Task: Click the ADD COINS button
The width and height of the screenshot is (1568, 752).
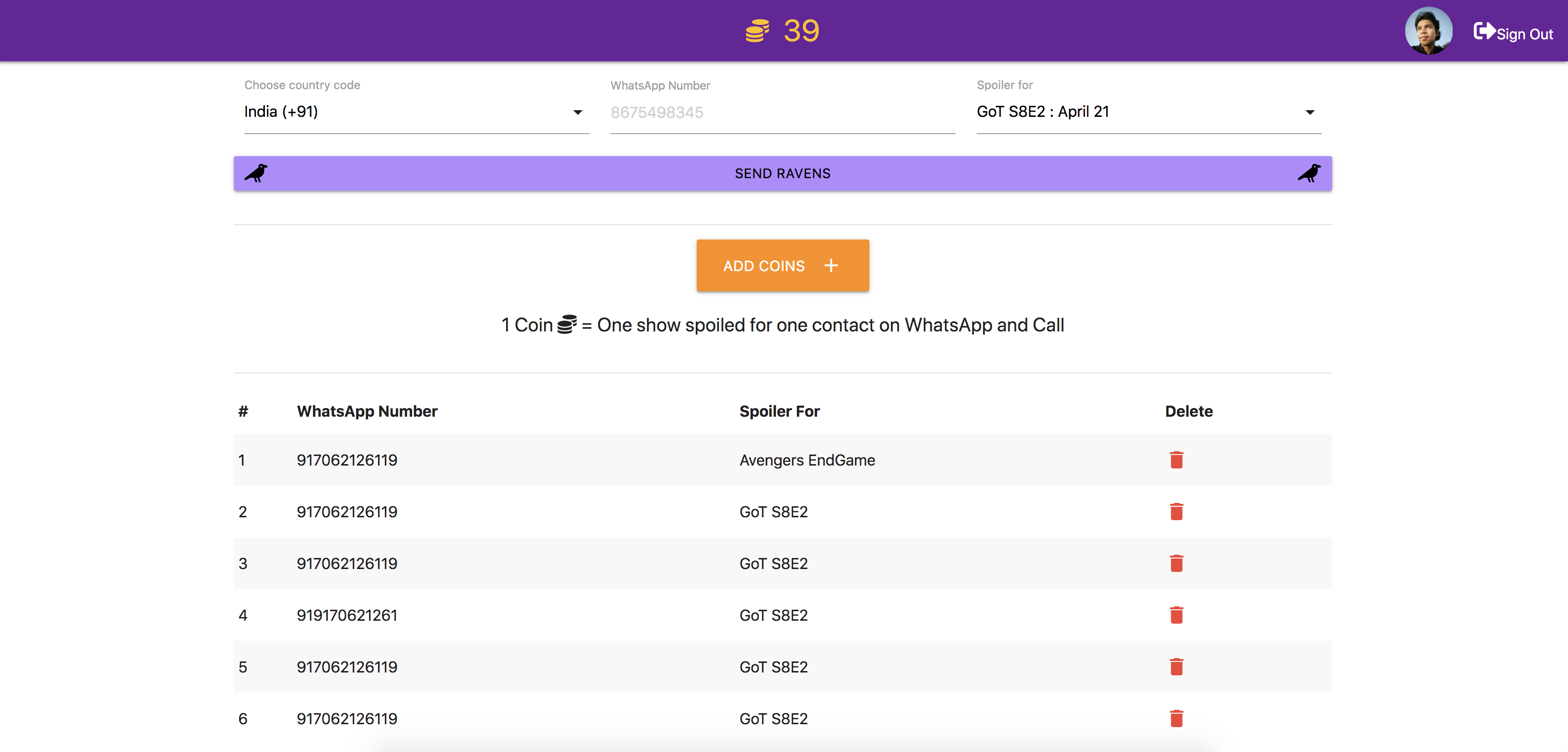Action: pos(782,265)
